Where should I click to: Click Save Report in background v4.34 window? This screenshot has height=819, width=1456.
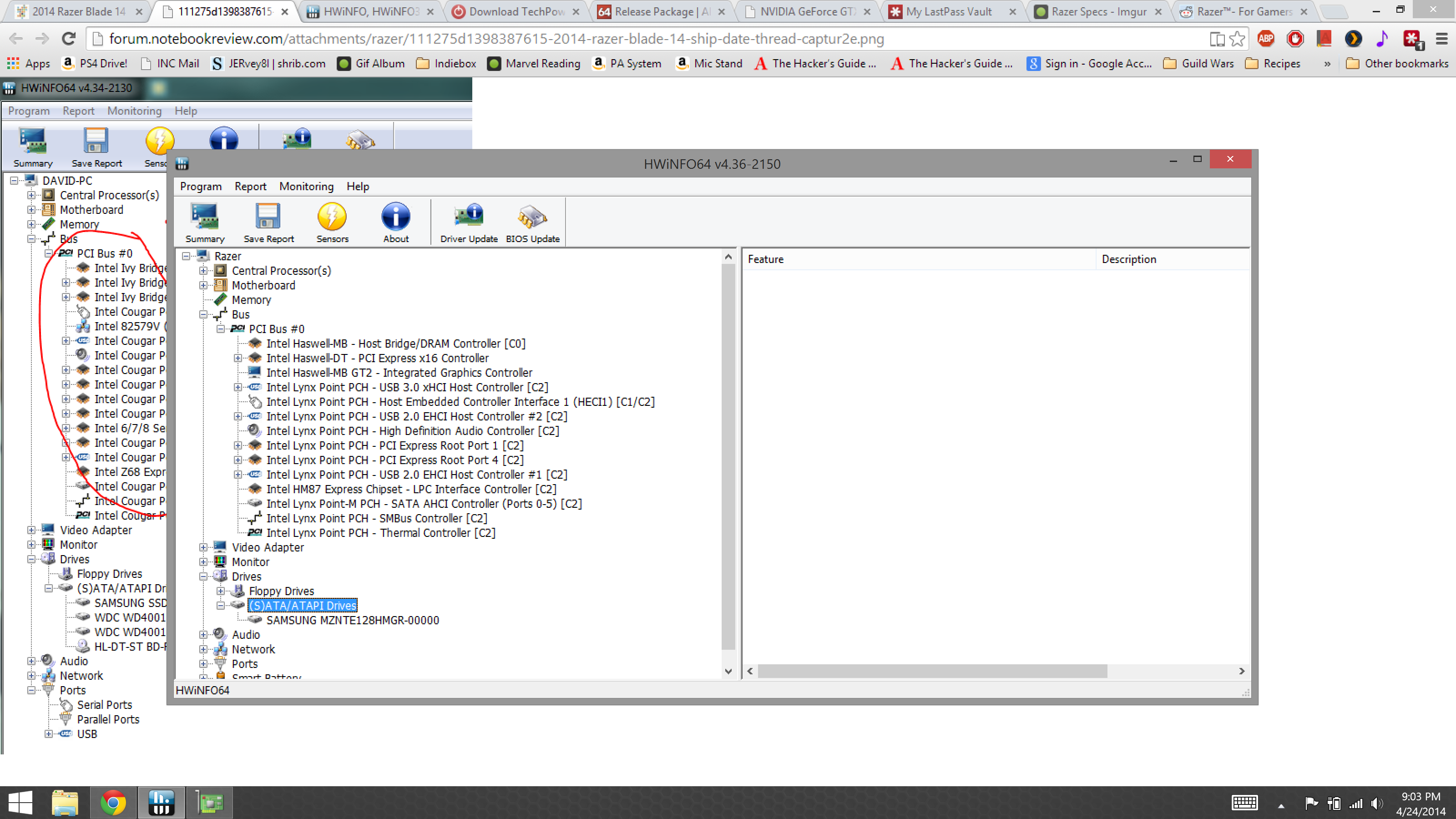[96, 147]
